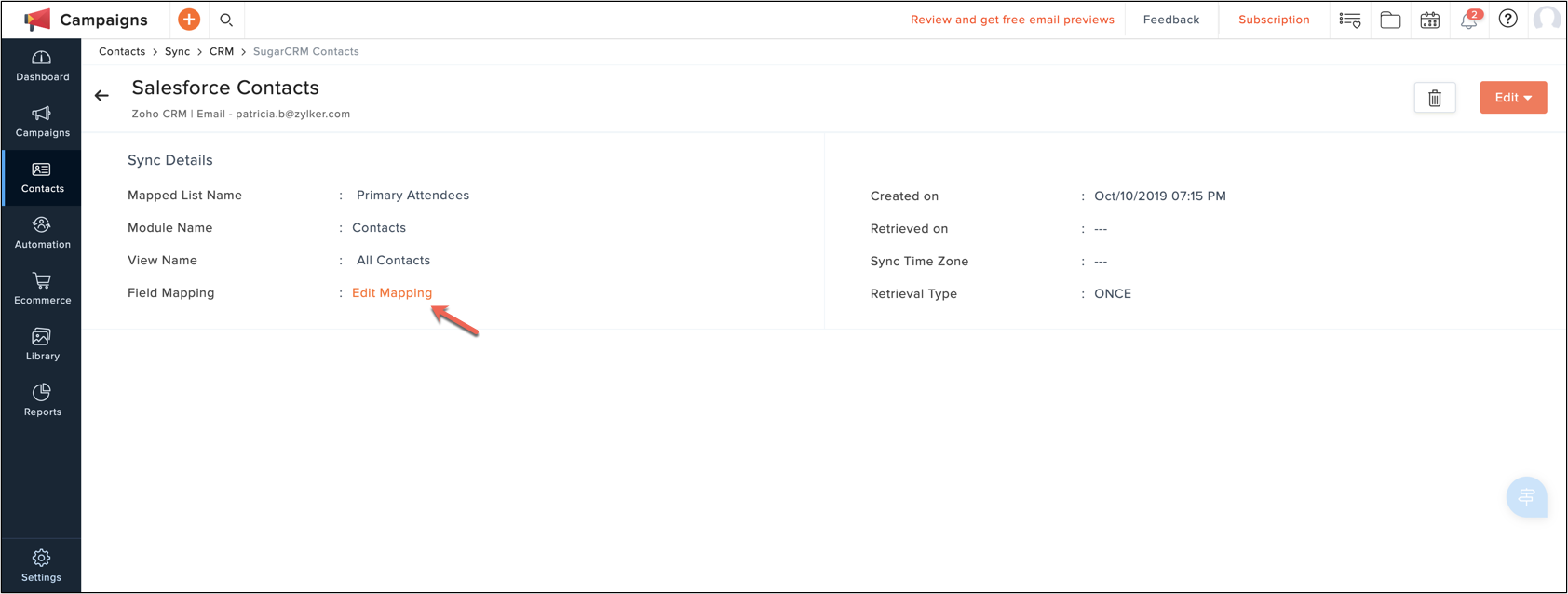Open Ecommerce cart in the sidebar
Image resolution: width=1568 pixels, height=594 pixels.
(x=42, y=290)
